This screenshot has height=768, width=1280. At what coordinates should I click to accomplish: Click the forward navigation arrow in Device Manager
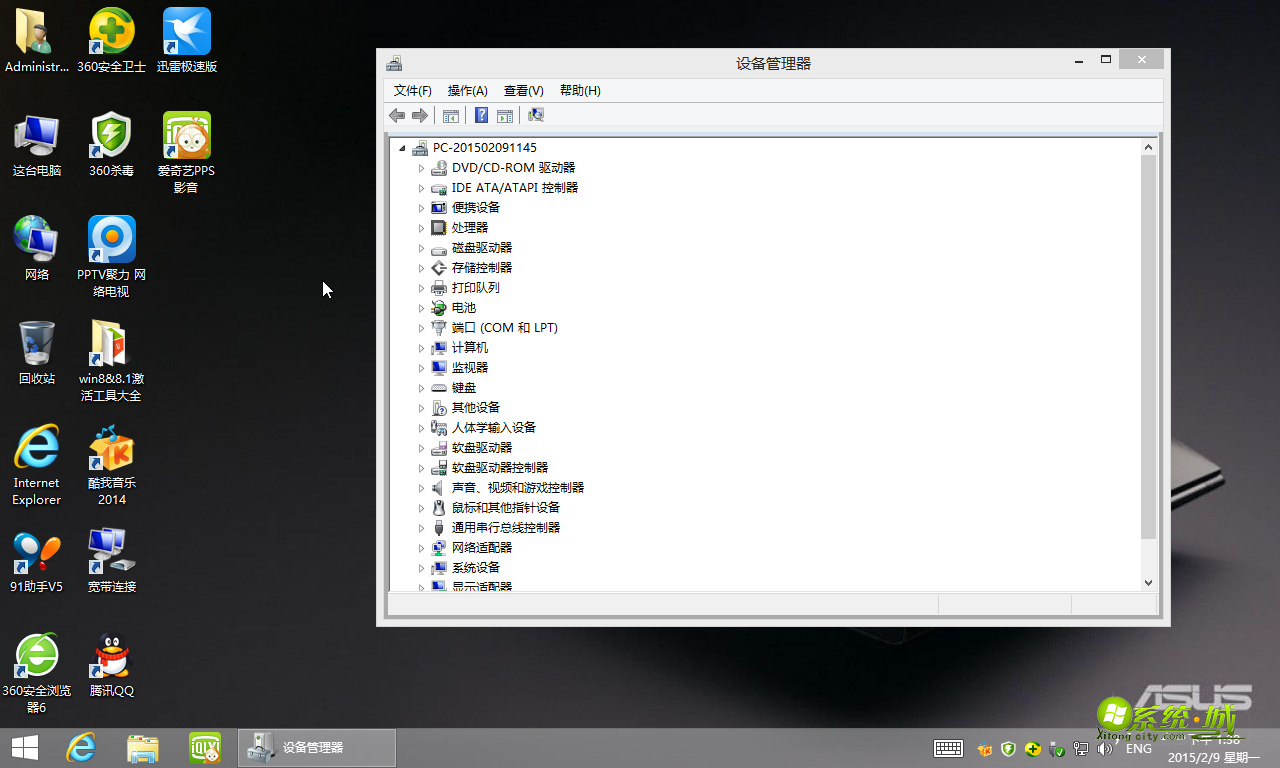tap(420, 115)
